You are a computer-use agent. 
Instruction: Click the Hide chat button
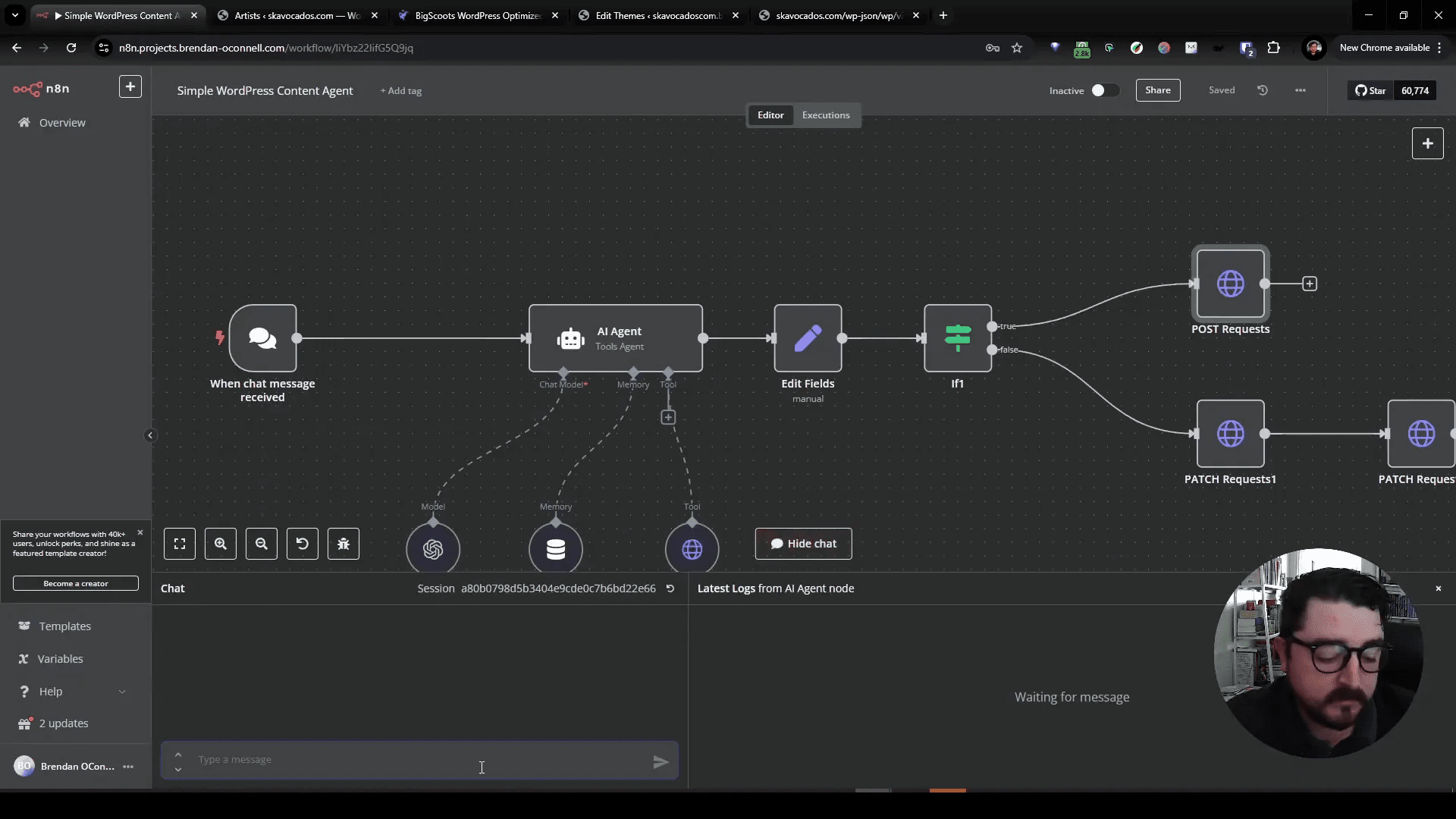[803, 544]
